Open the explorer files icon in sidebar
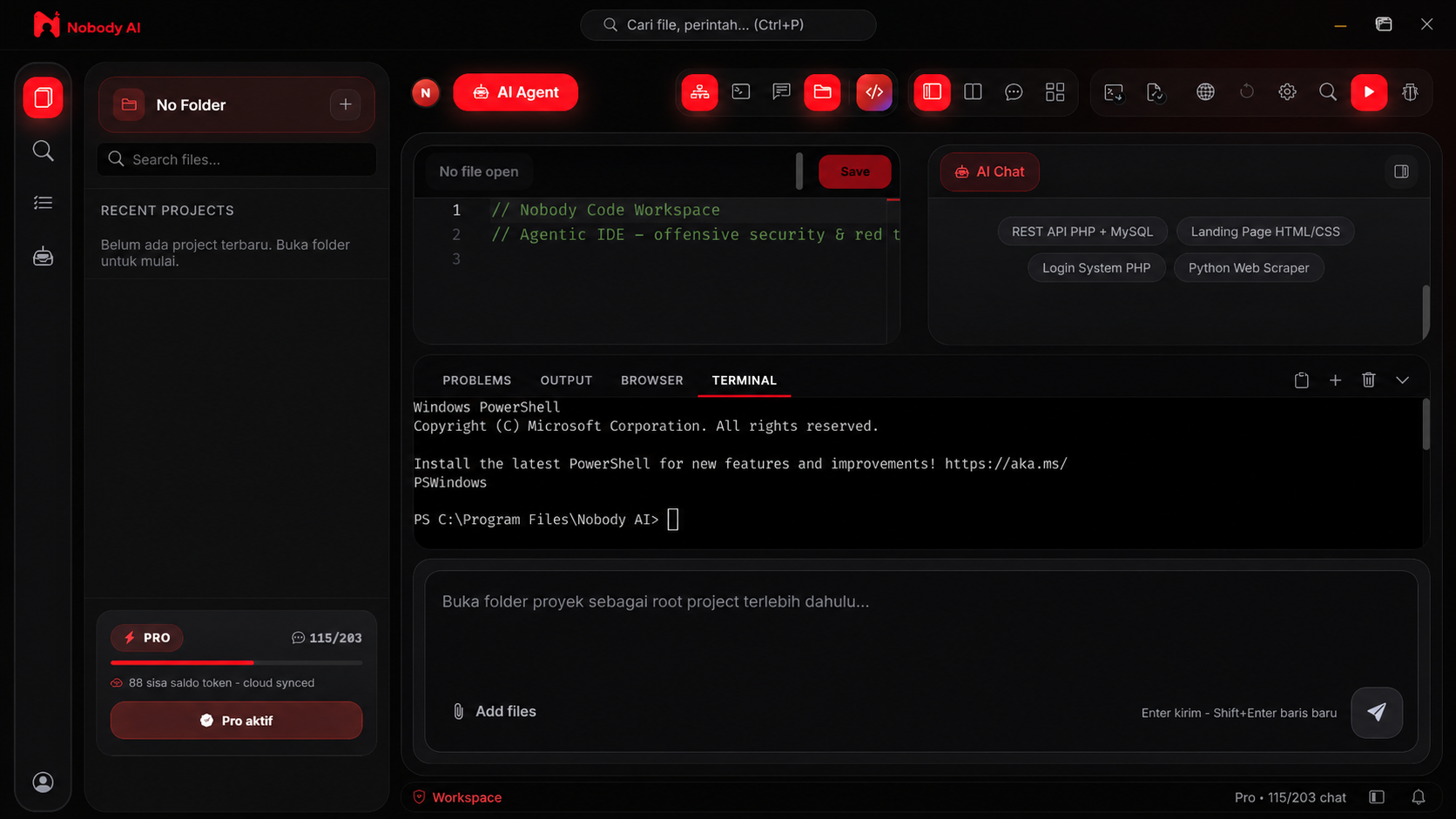 pyautogui.click(x=43, y=97)
